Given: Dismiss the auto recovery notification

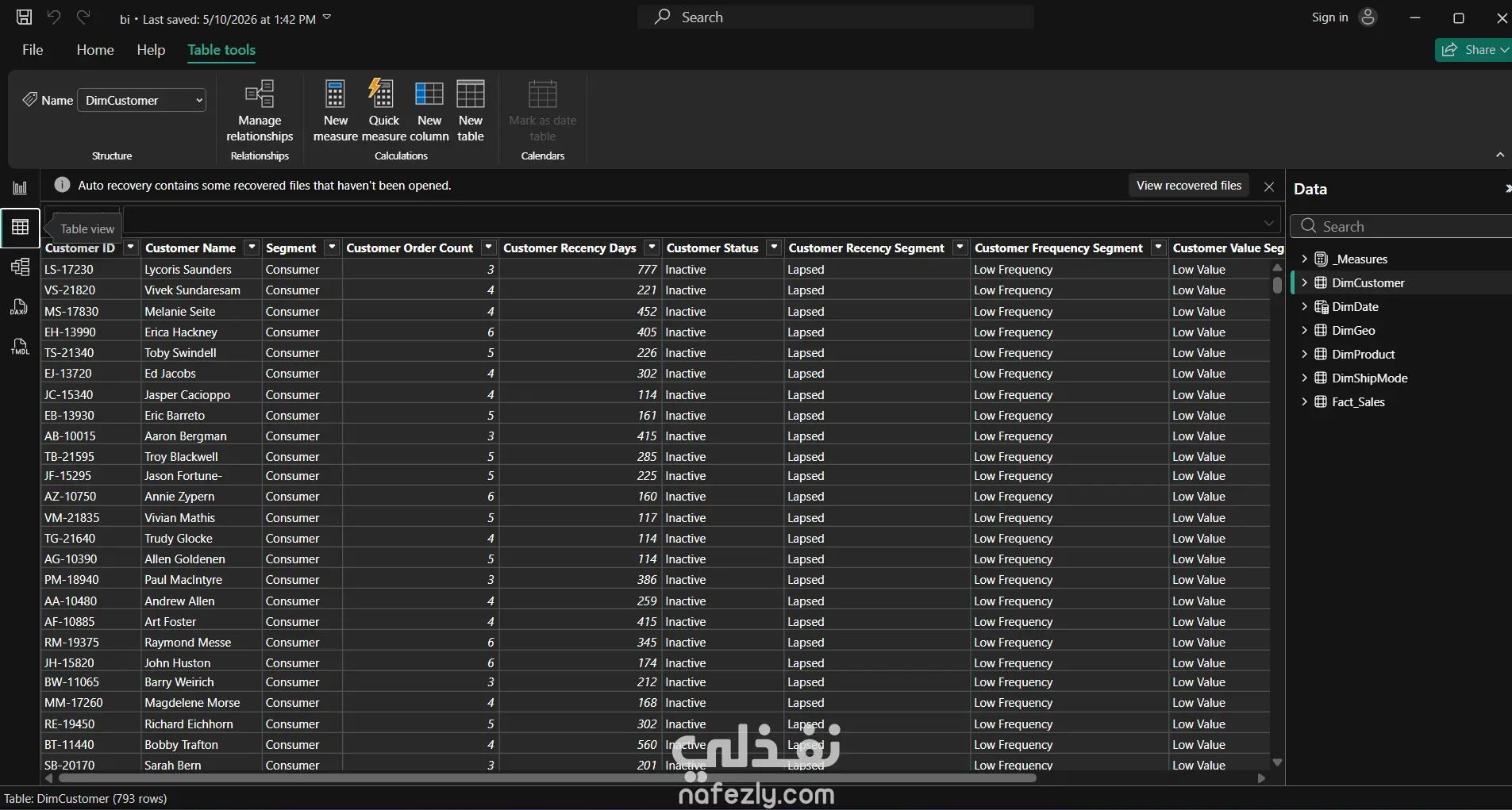Looking at the screenshot, I should 1269,186.
